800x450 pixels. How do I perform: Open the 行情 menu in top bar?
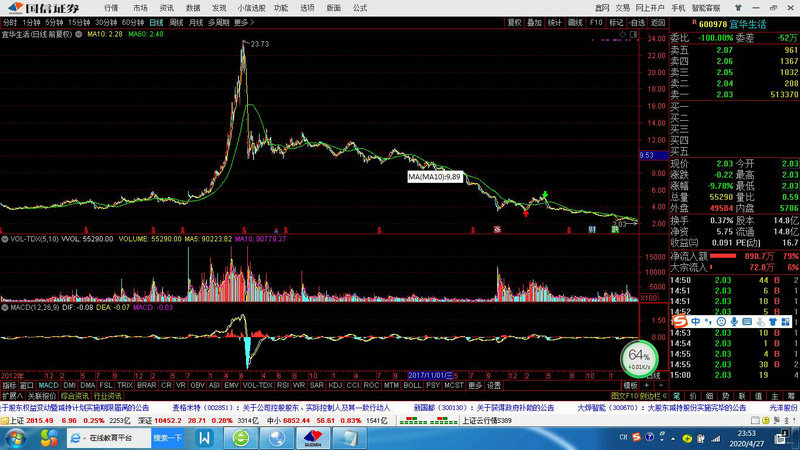pos(111,7)
